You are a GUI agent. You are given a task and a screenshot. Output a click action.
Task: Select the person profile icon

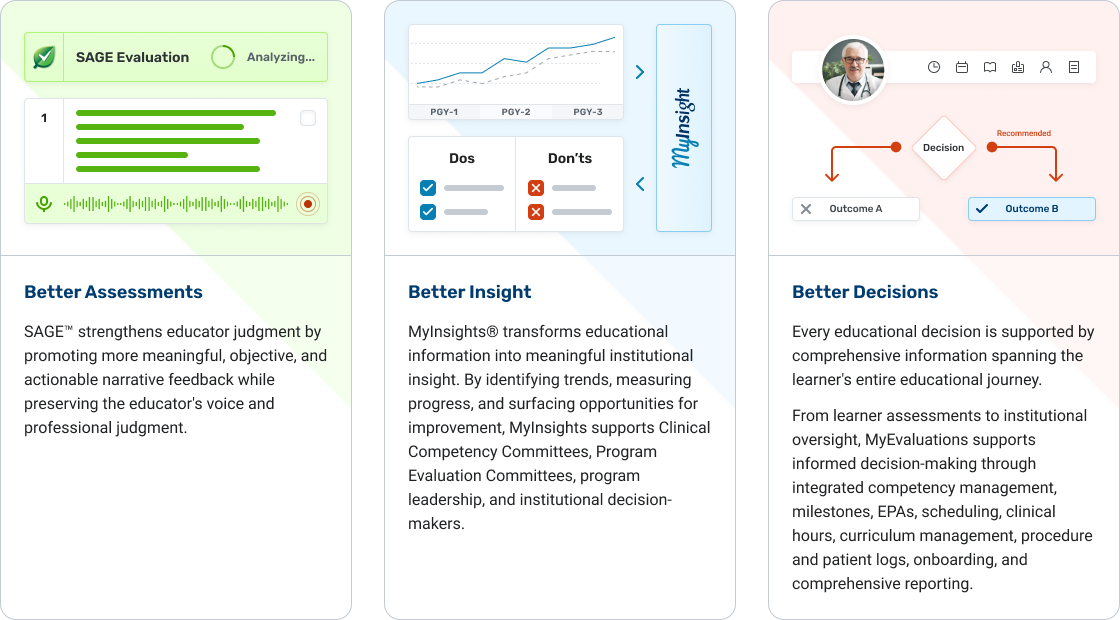pos(1046,67)
